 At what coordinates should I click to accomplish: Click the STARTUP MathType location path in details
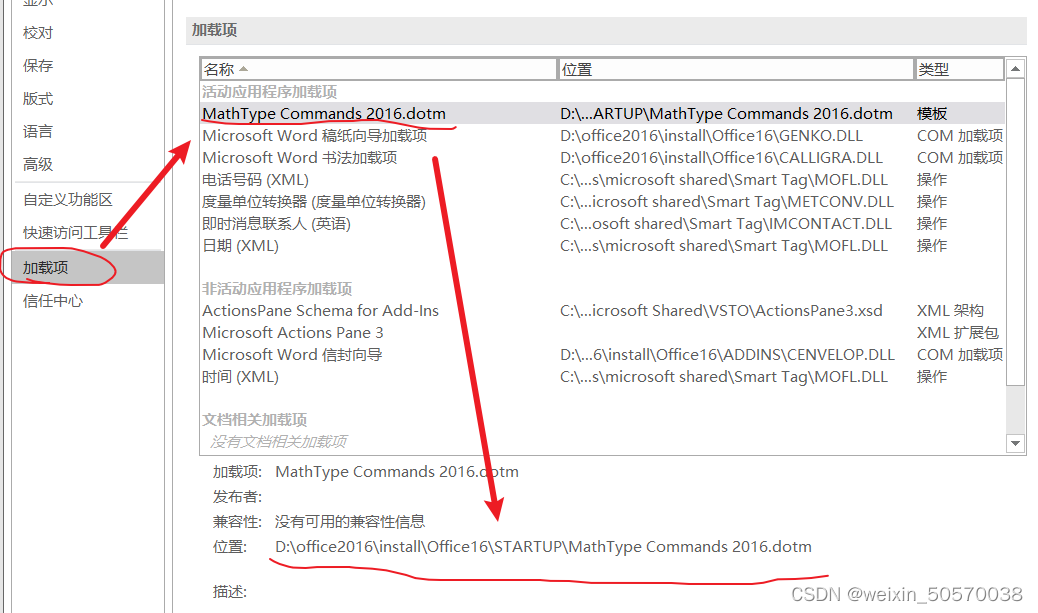543,546
